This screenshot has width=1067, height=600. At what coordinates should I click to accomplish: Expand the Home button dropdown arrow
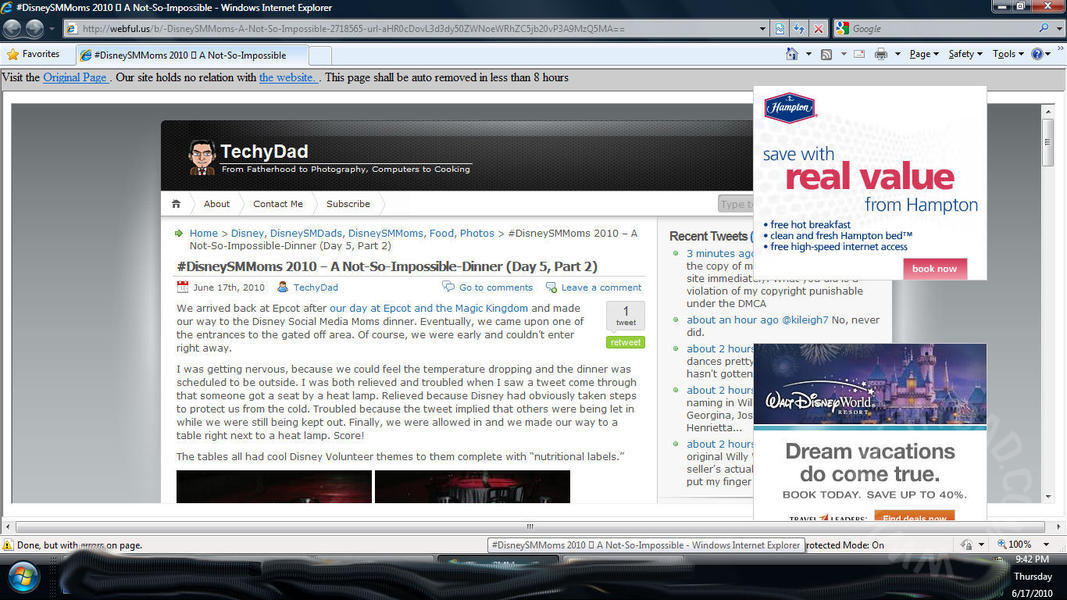(808, 54)
